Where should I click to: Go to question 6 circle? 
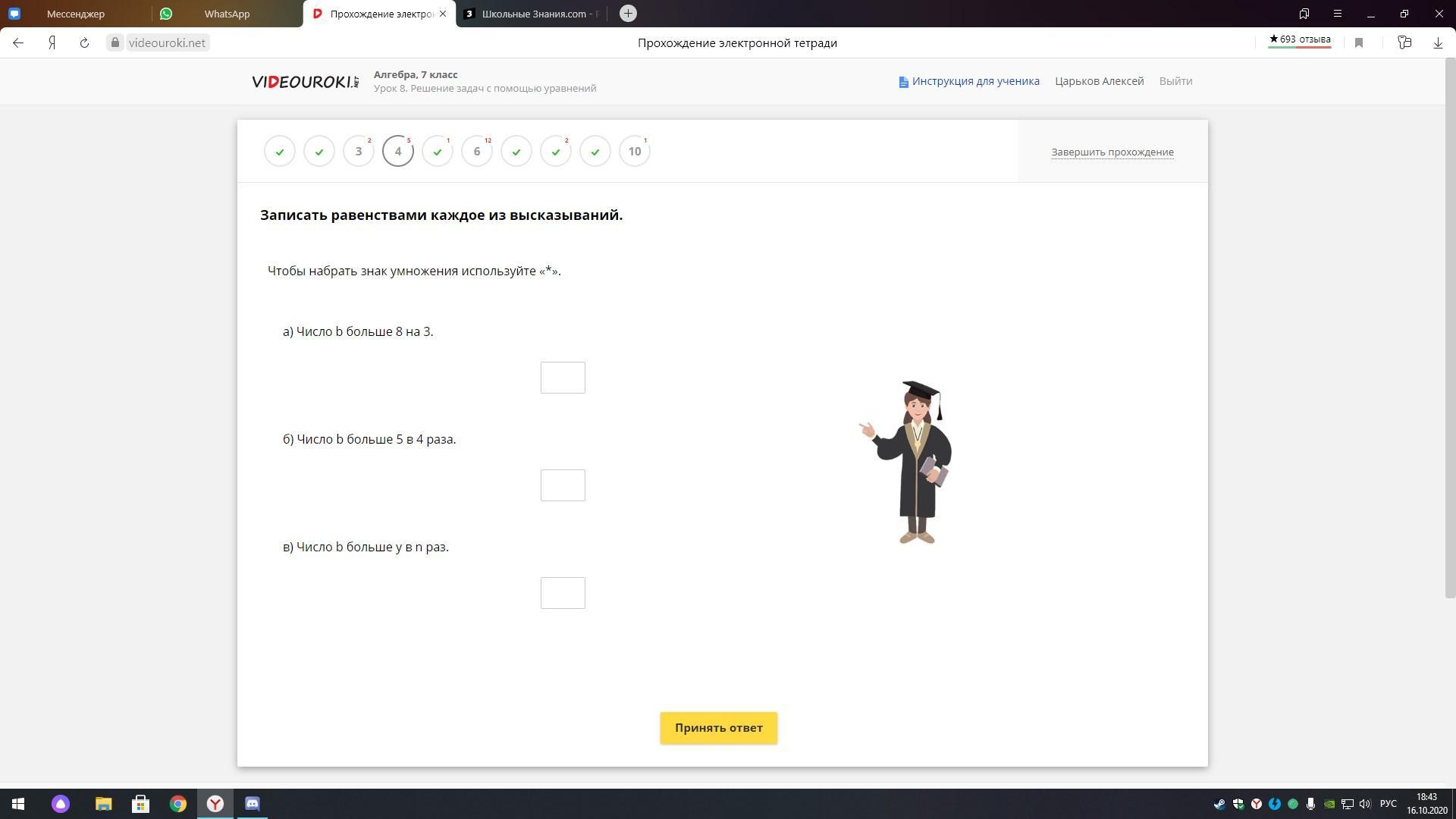click(477, 152)
